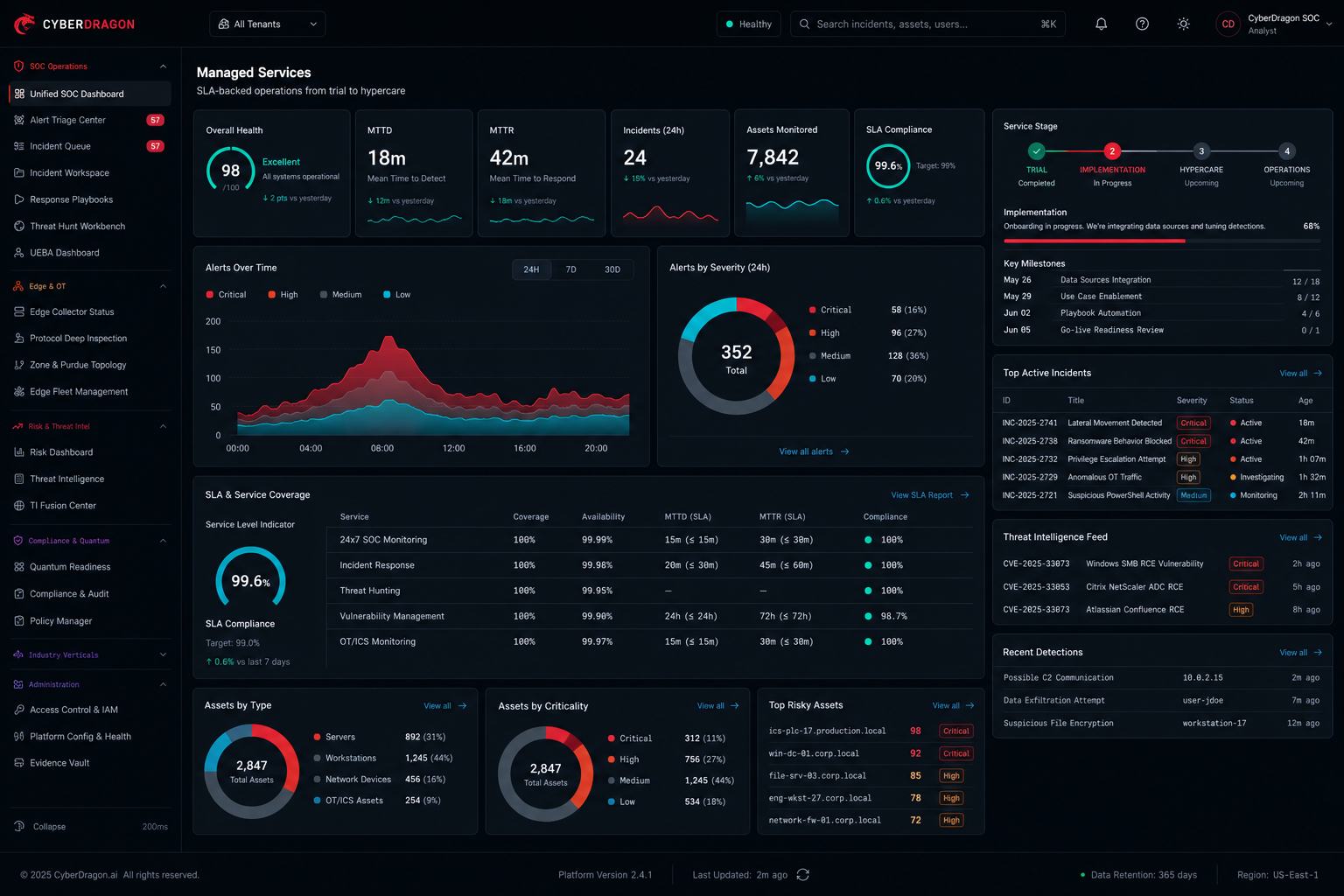Screen dimensions: 1344x896
Task: Click the CyberDragon logo icon
Action: point(24,24)
